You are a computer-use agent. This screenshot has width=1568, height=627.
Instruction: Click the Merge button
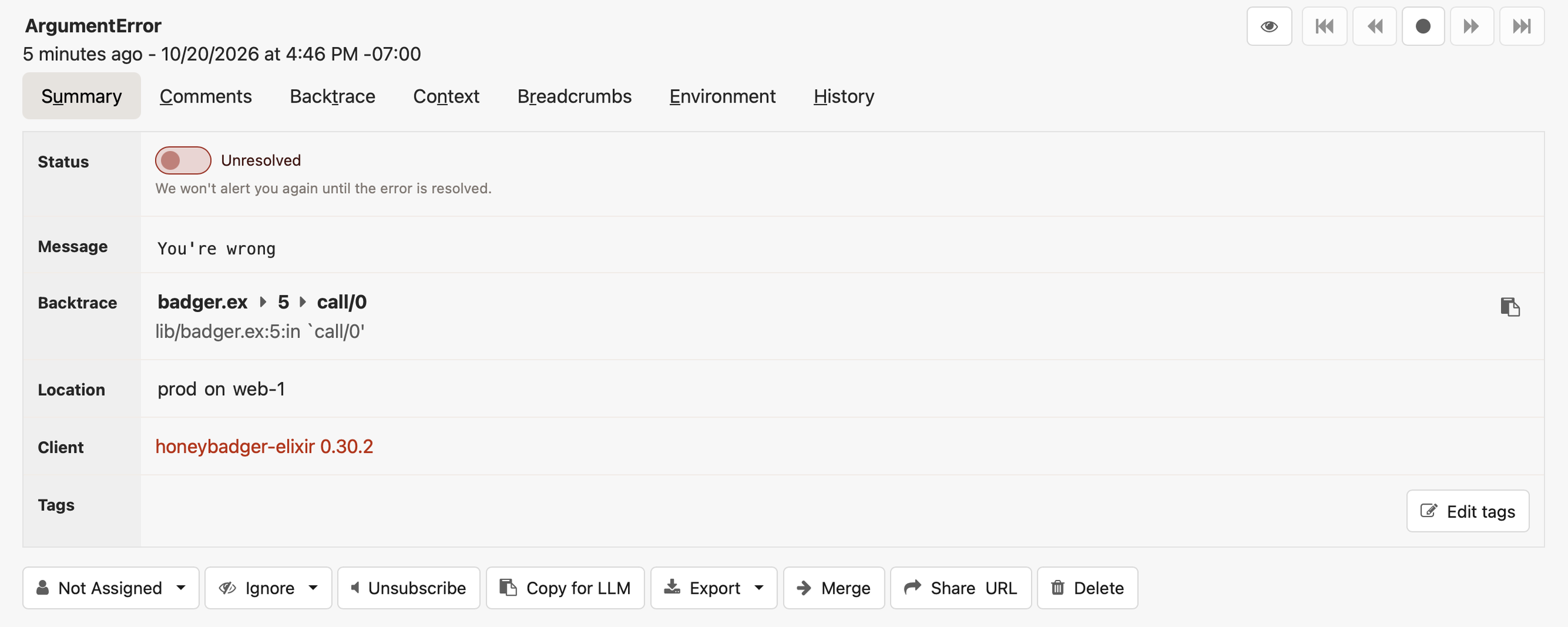tap(834, 588)
